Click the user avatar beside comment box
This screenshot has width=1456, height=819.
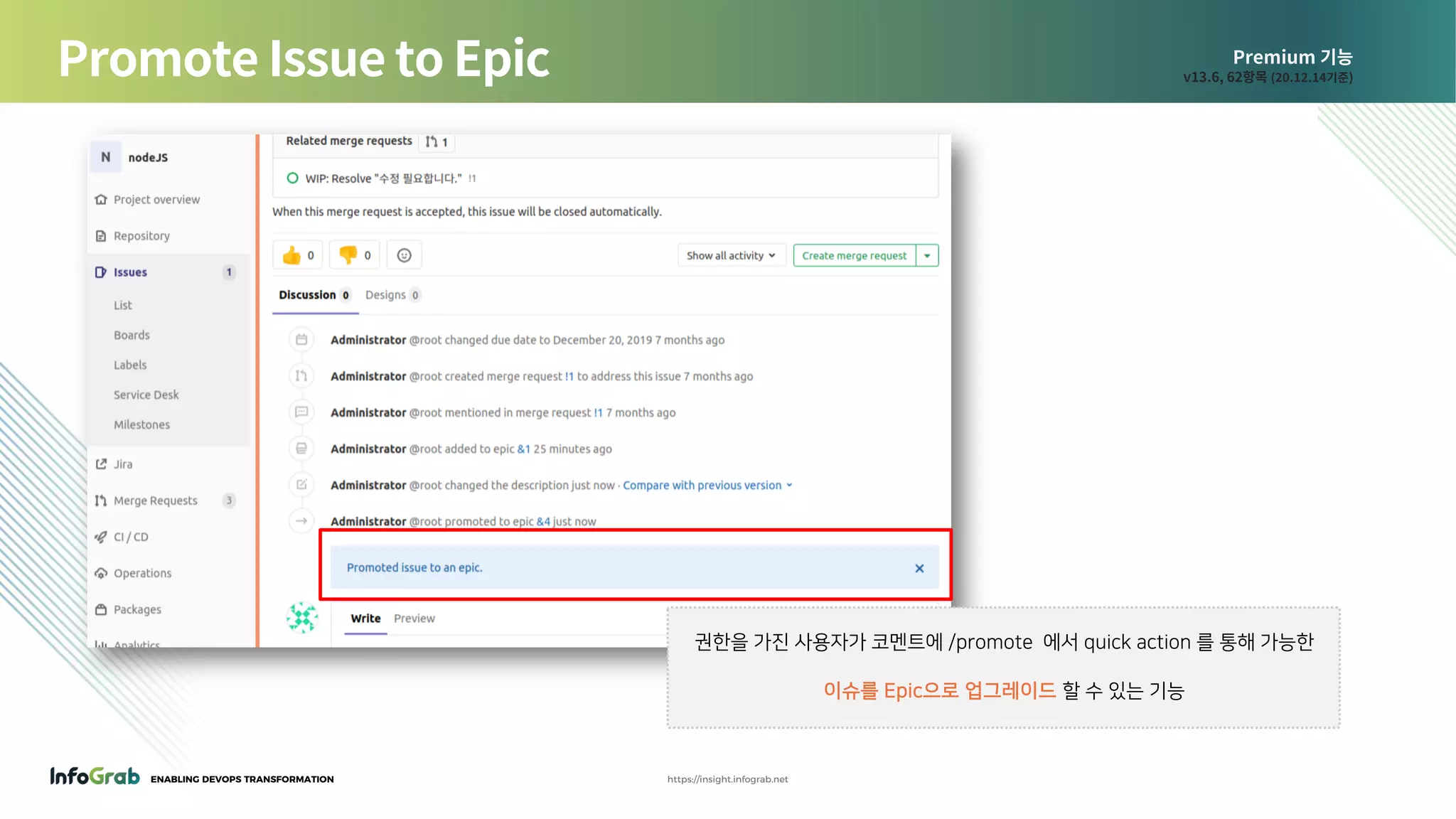(x=302, y=617)
